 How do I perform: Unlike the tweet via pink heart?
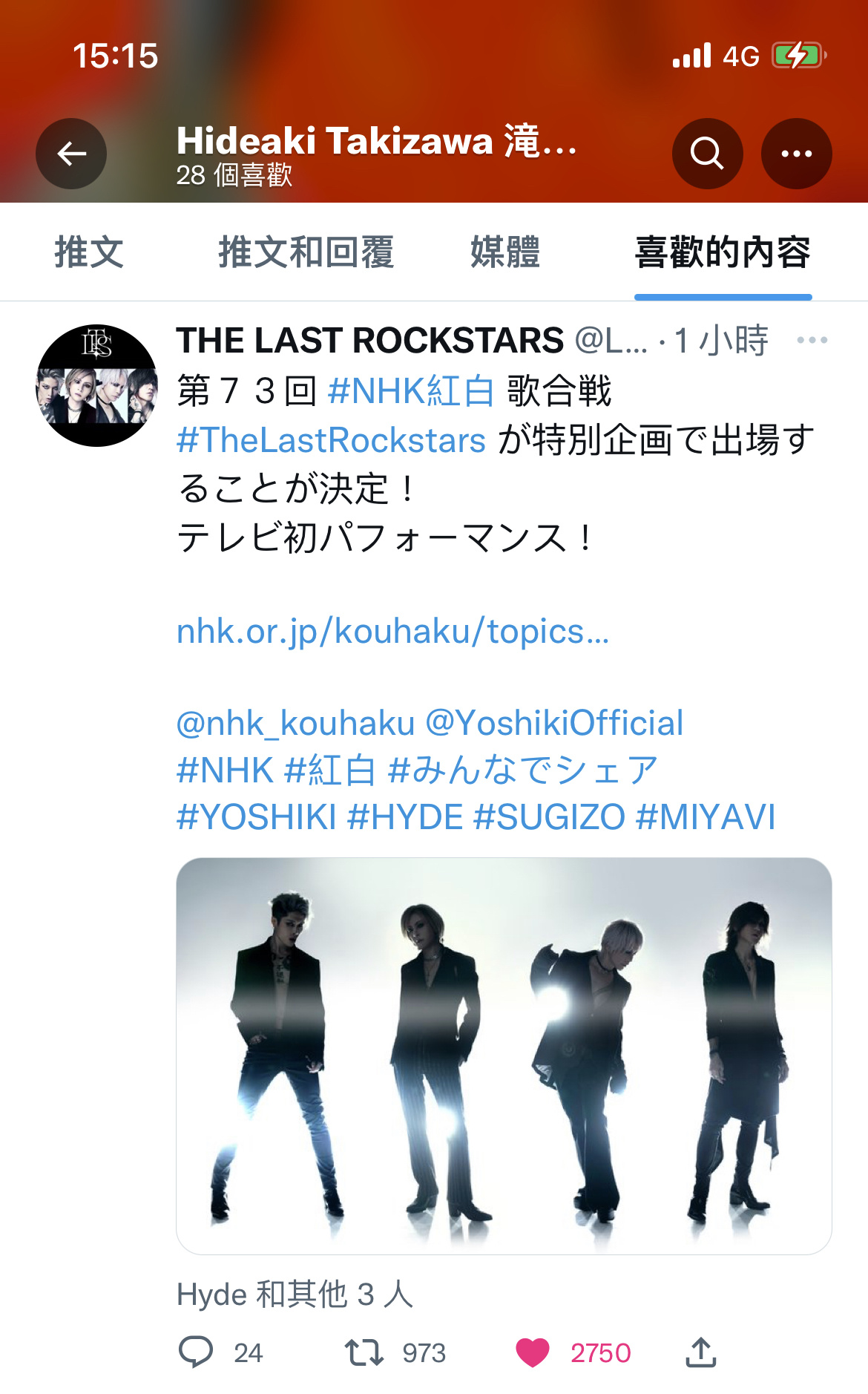click(x=533, y=1352)
